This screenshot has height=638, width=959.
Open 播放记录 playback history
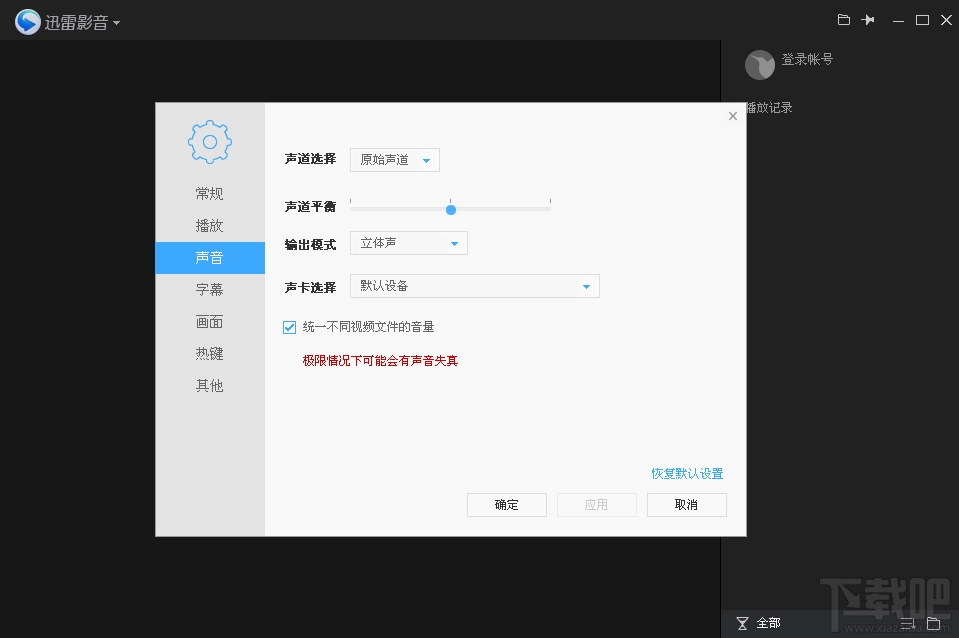pos(768,107)
